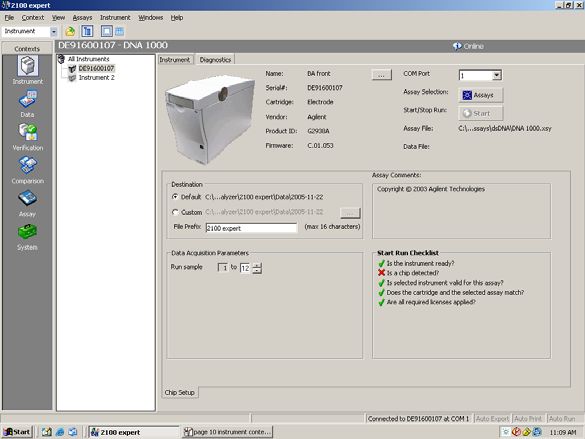Open the Windows Start button
Viewport: 585px width, 439px height.
[17, 432]
